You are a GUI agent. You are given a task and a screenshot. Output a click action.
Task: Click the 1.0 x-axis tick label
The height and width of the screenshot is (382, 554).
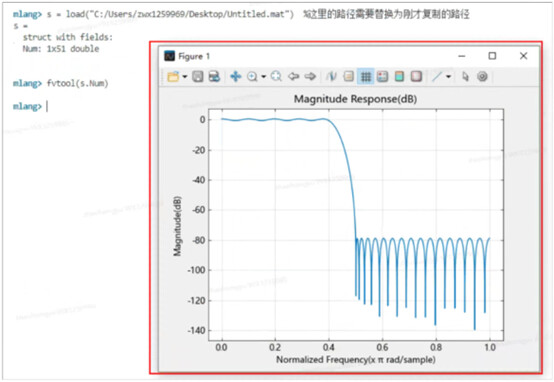point(490,347)
